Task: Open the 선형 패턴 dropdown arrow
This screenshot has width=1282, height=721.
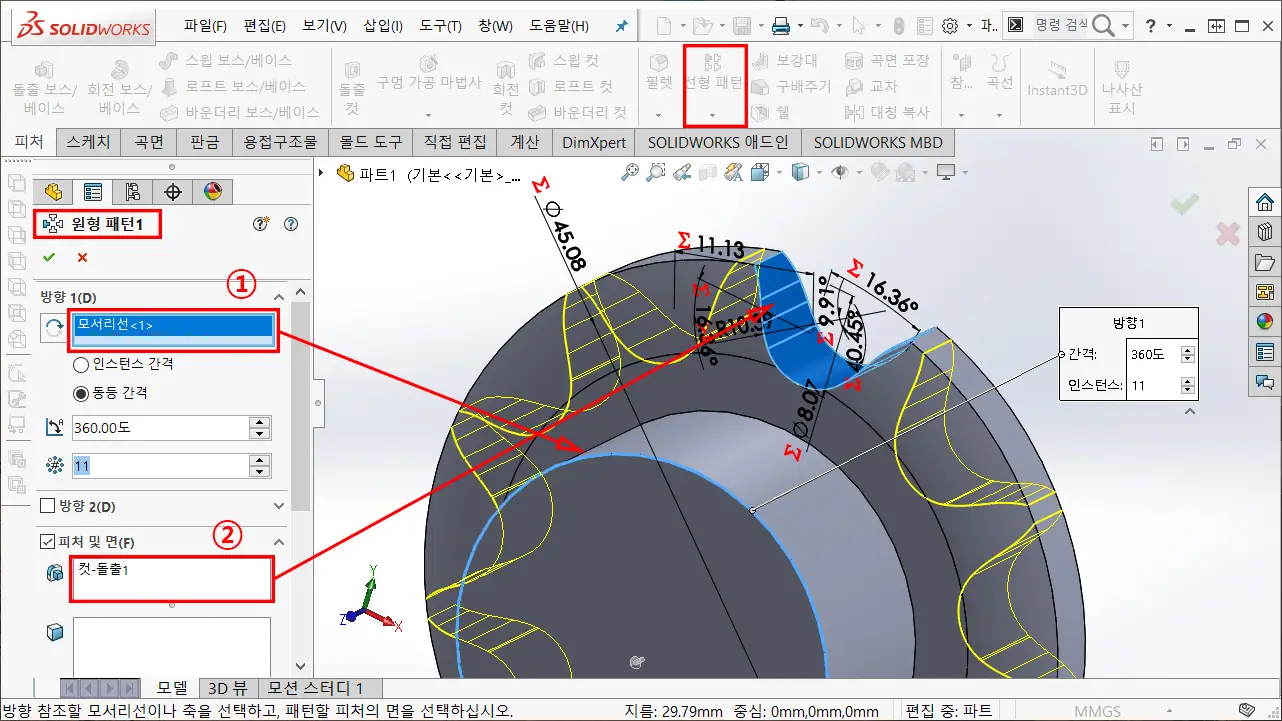Action: pyautogui.click(x=712, y=115)
